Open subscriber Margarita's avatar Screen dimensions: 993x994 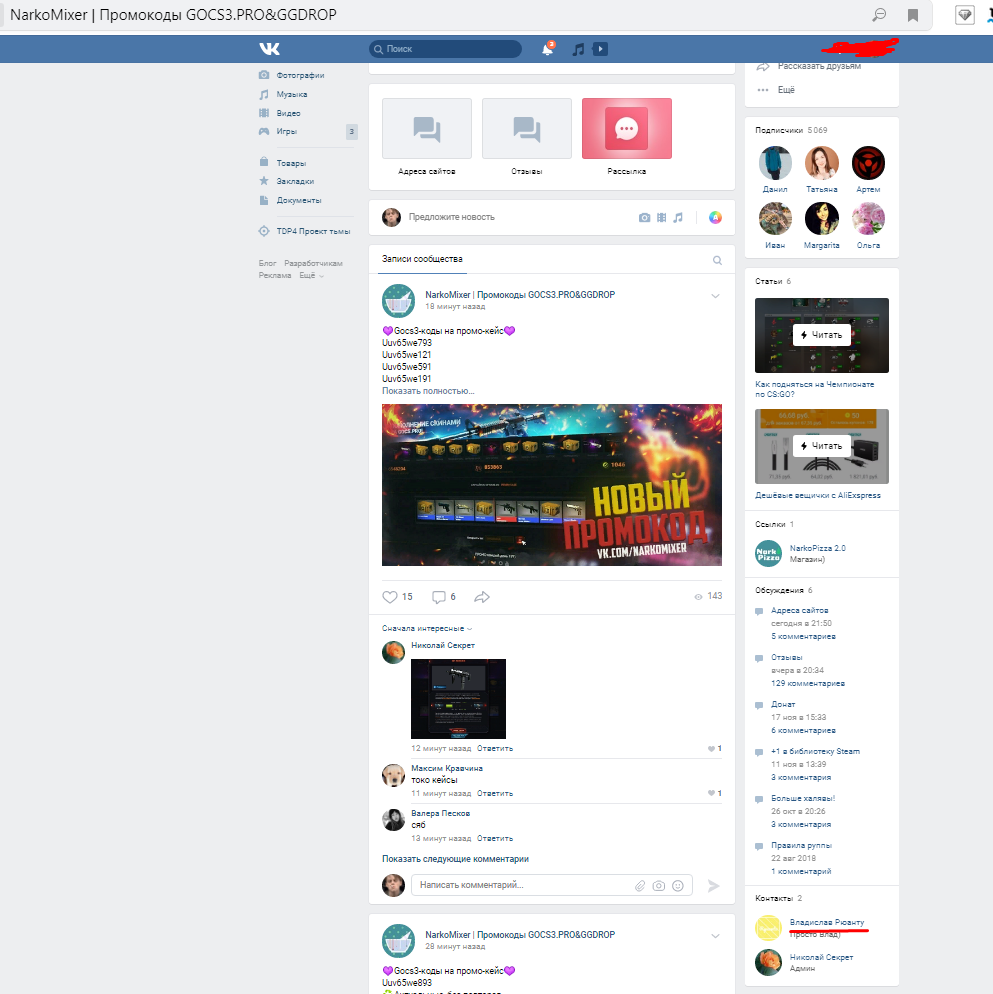click(822, 219)
